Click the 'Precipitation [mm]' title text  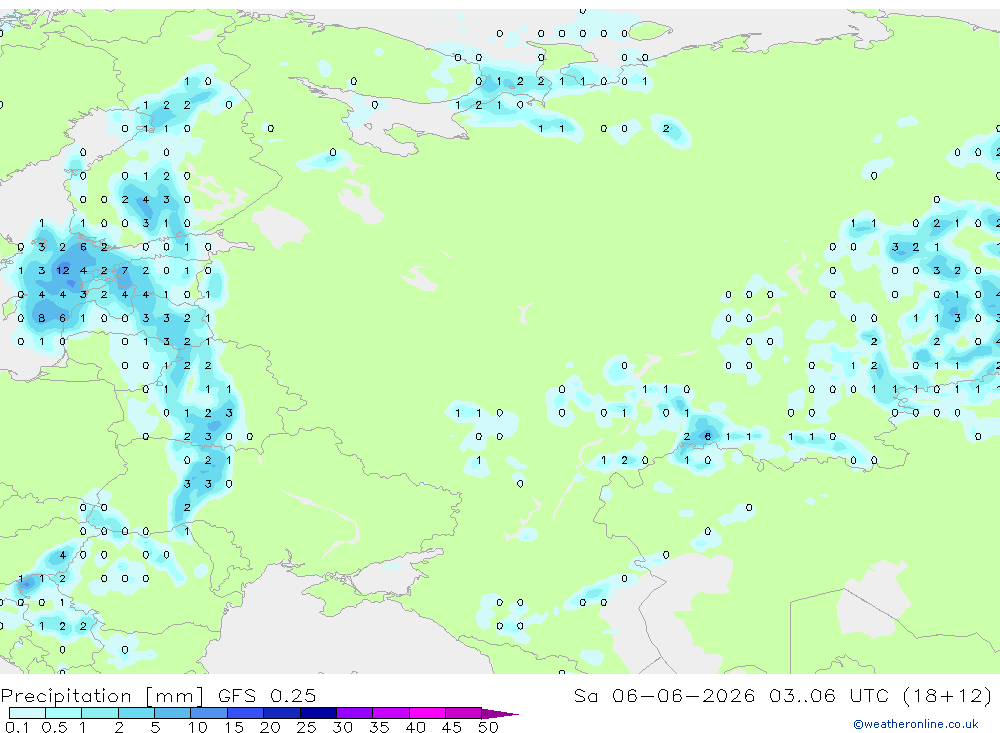[102, 696]
